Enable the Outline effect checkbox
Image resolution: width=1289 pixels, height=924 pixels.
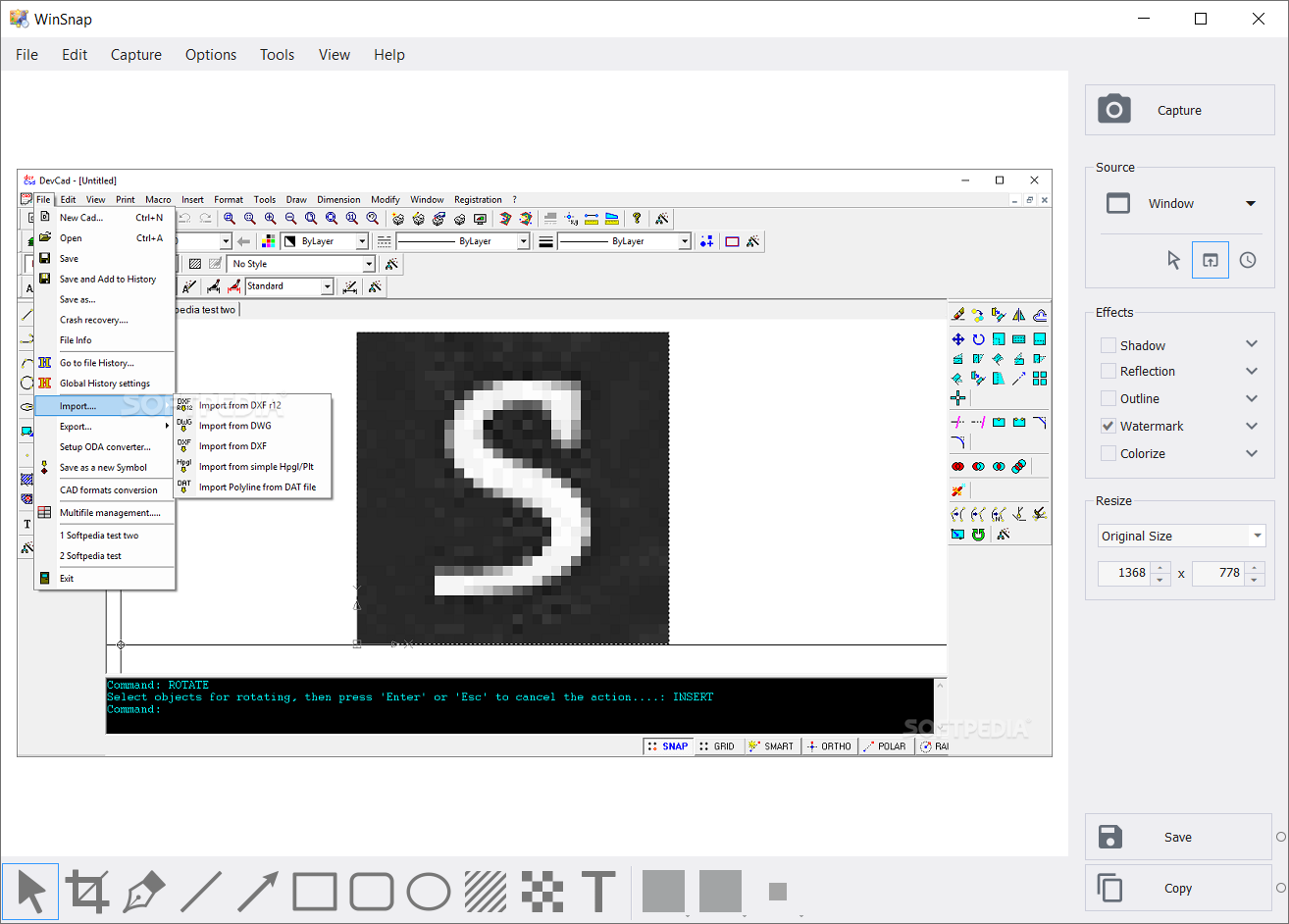1109,398
